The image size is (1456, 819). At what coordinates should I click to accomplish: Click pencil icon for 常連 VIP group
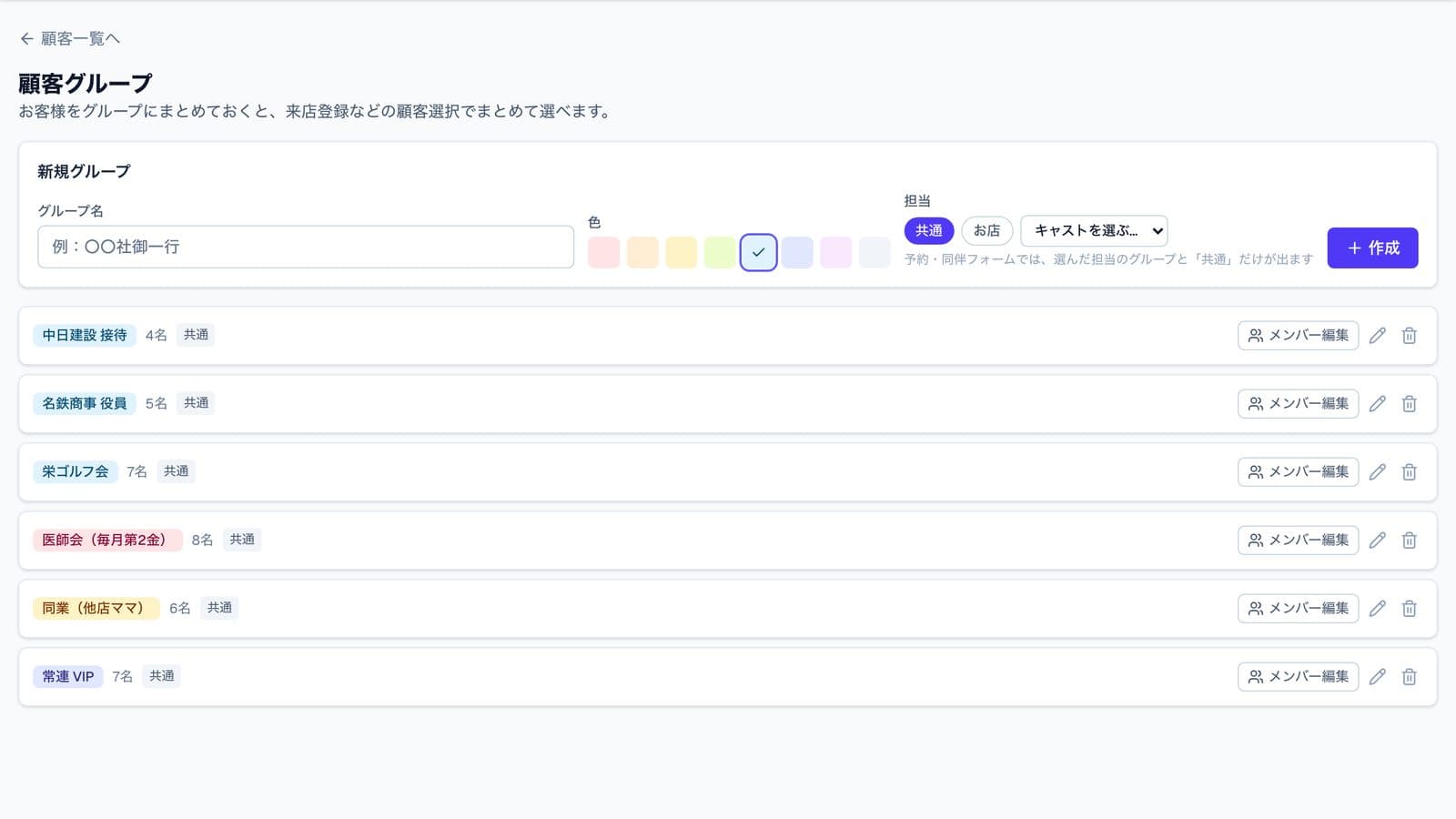pos(1378,677)
